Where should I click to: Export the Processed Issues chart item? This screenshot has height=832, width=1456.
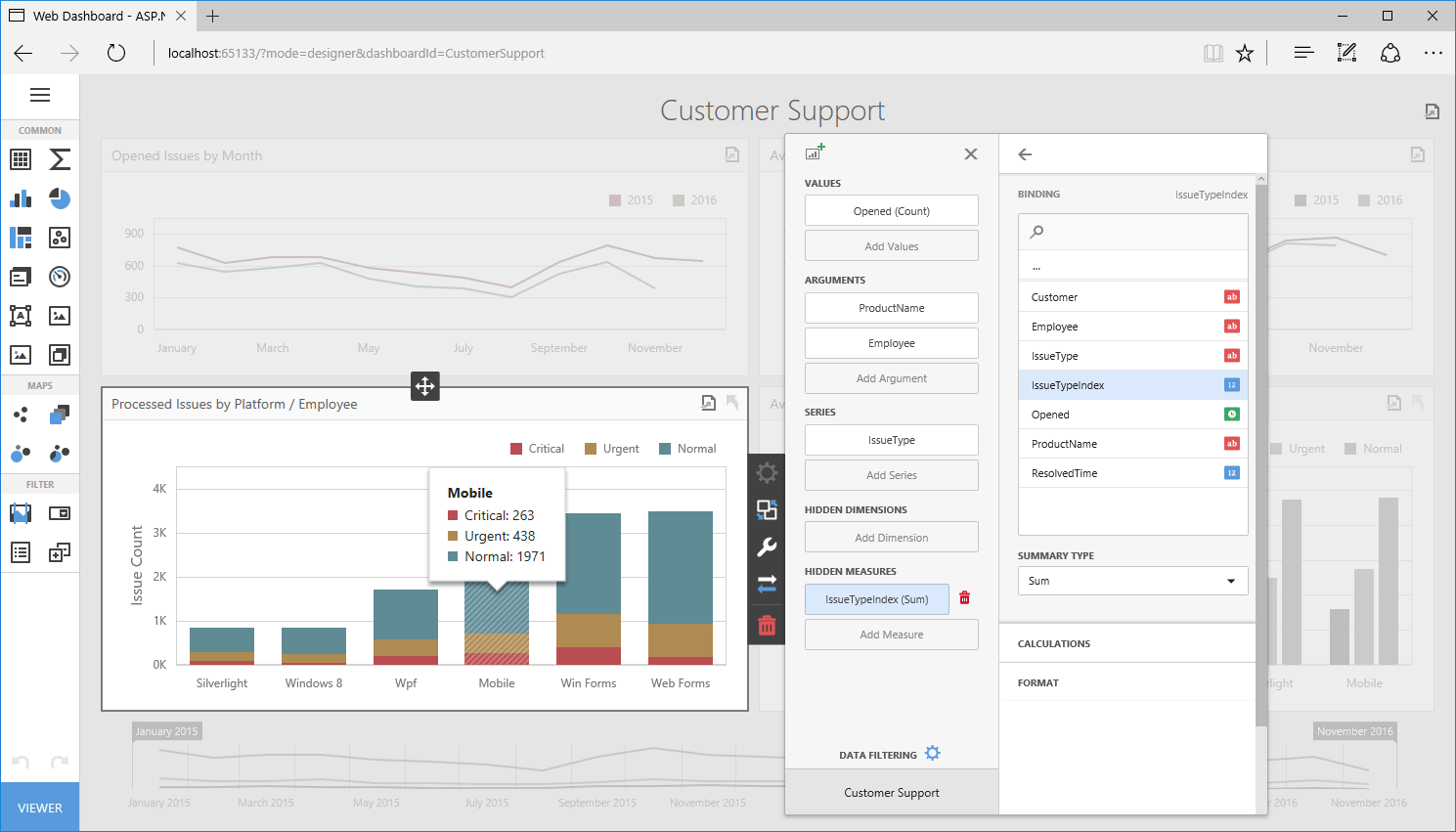tap(708, 403)
